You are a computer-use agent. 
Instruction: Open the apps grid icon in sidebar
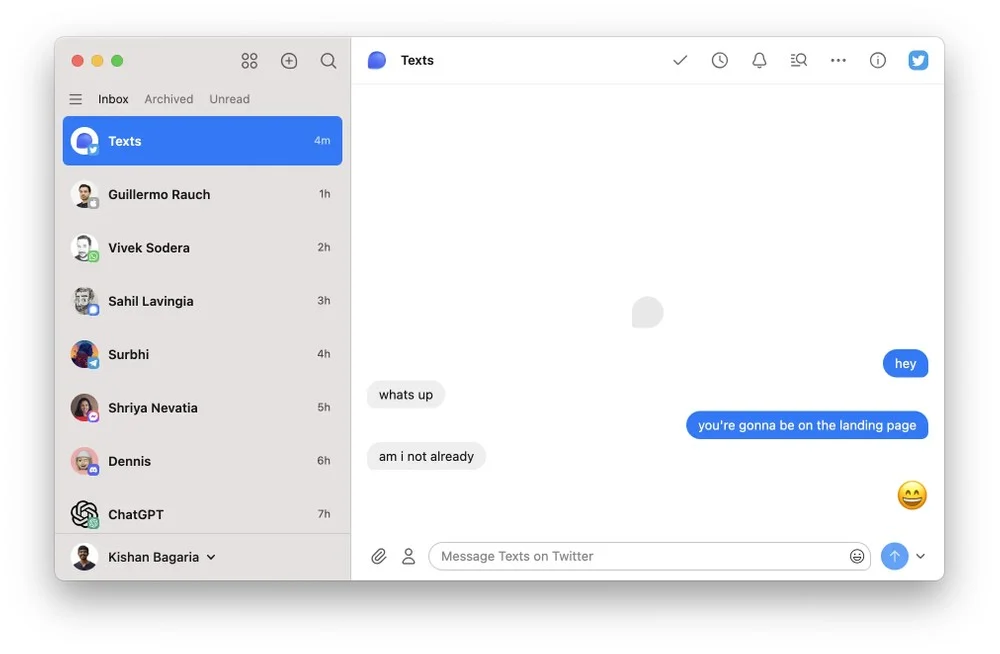coord(250,61)
